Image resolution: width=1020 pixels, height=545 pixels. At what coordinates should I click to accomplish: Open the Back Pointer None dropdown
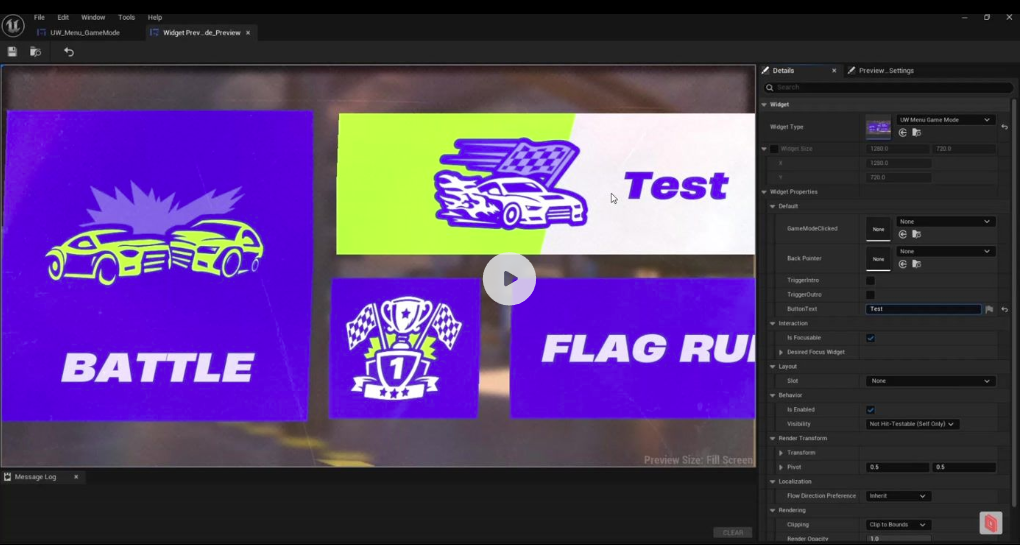tap(945, 251)
